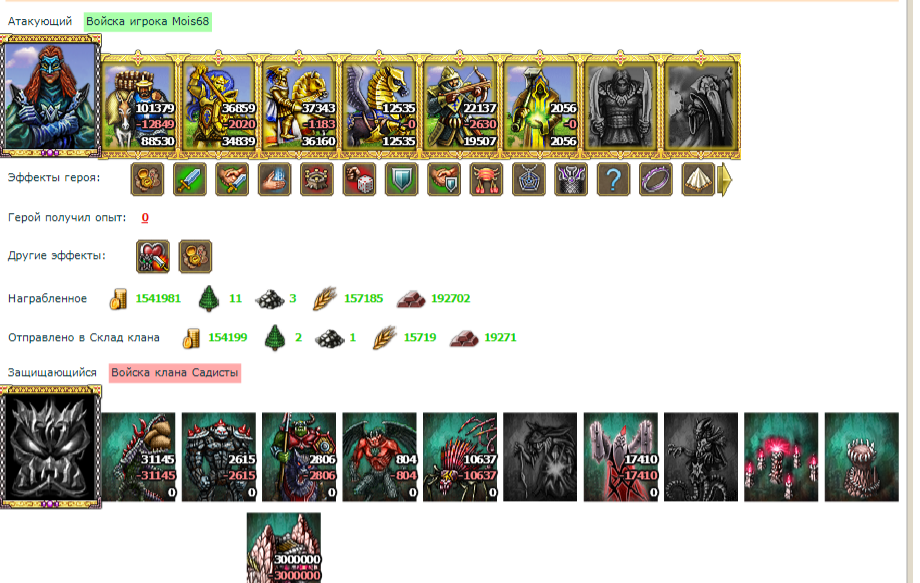Screen dimensions: 920x583
Task: Open hero experience value 0 link
Action: pos(145,218)
